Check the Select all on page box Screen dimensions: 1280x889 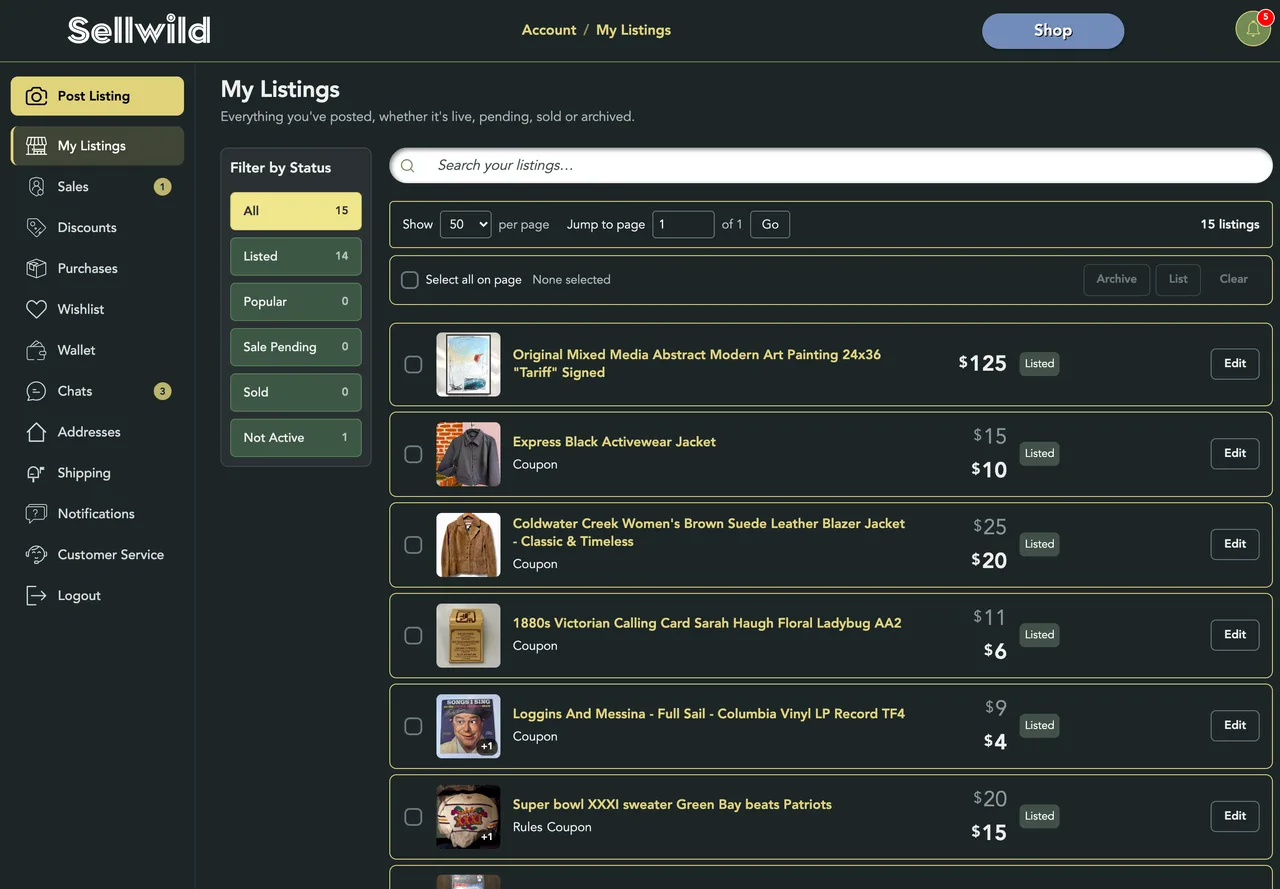[410, 280]
